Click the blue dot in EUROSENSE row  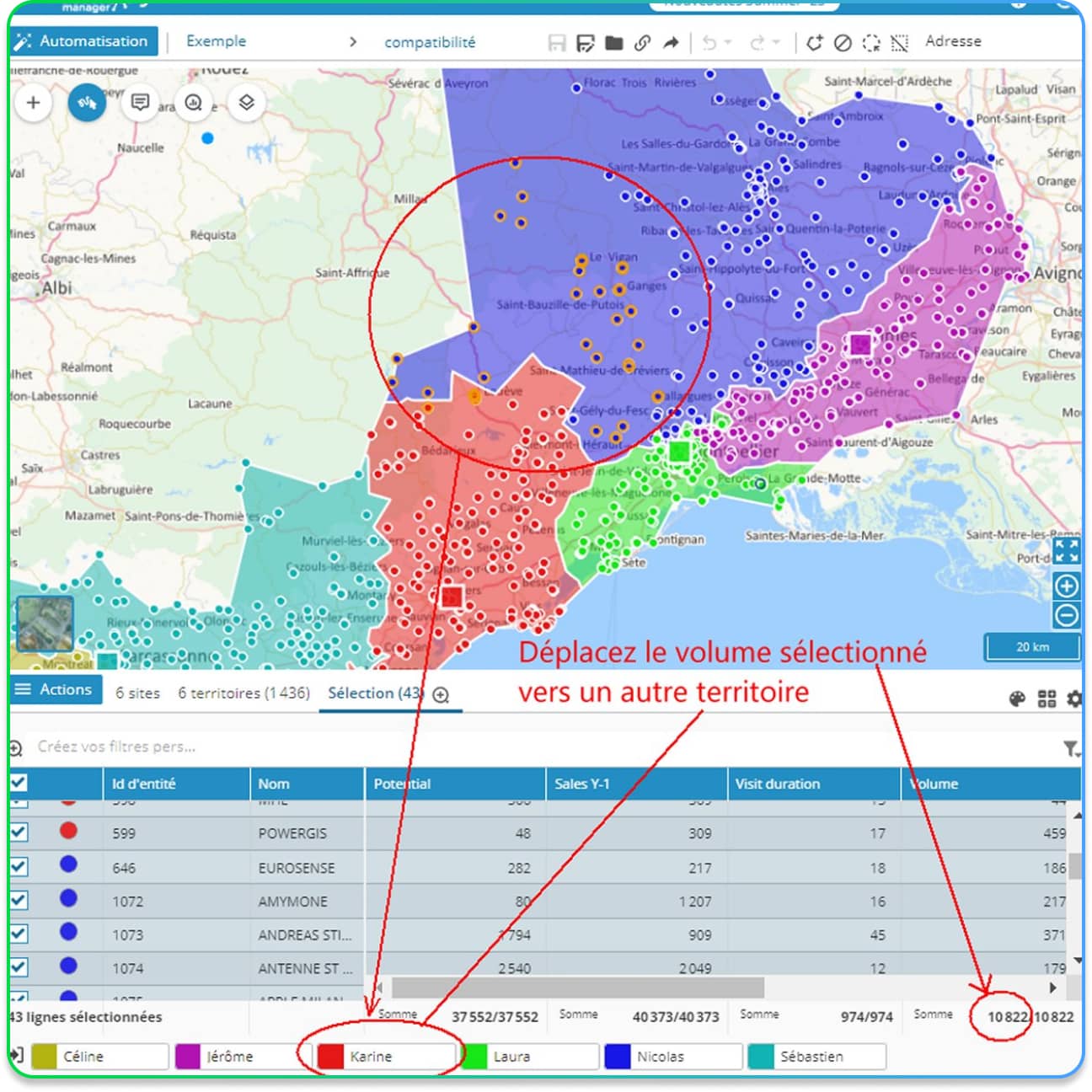[68, 864]
